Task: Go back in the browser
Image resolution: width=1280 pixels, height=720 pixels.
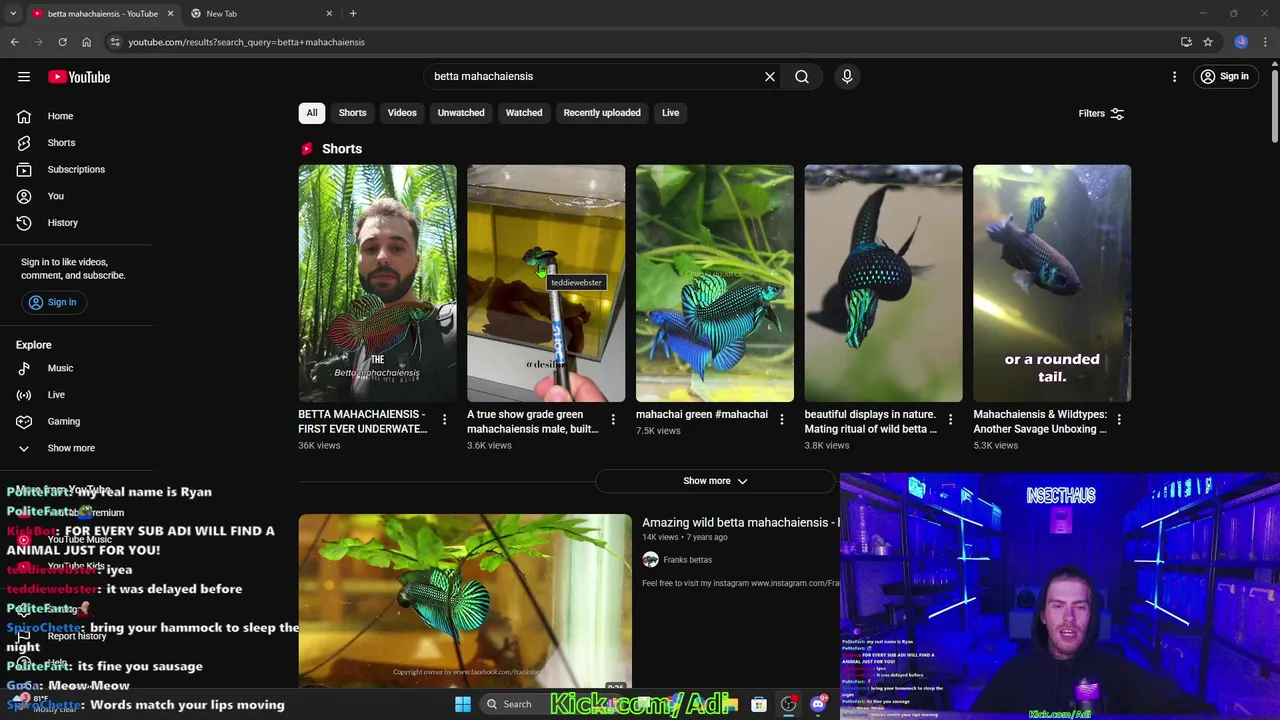Action: 14,42
